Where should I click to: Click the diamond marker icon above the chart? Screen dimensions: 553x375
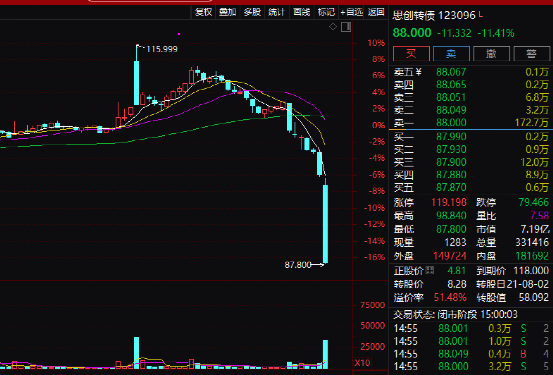pyautogui.click(x=333, y=27)
